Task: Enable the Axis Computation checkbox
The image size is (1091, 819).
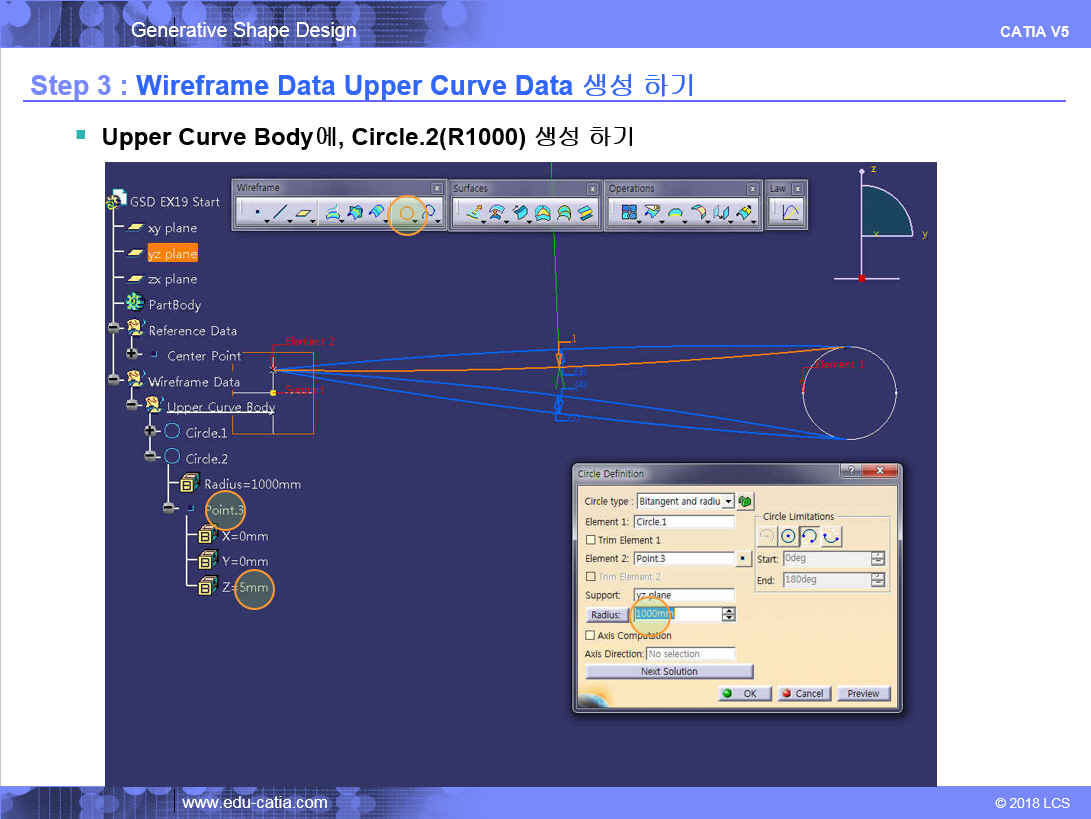Action: (590, 635)
